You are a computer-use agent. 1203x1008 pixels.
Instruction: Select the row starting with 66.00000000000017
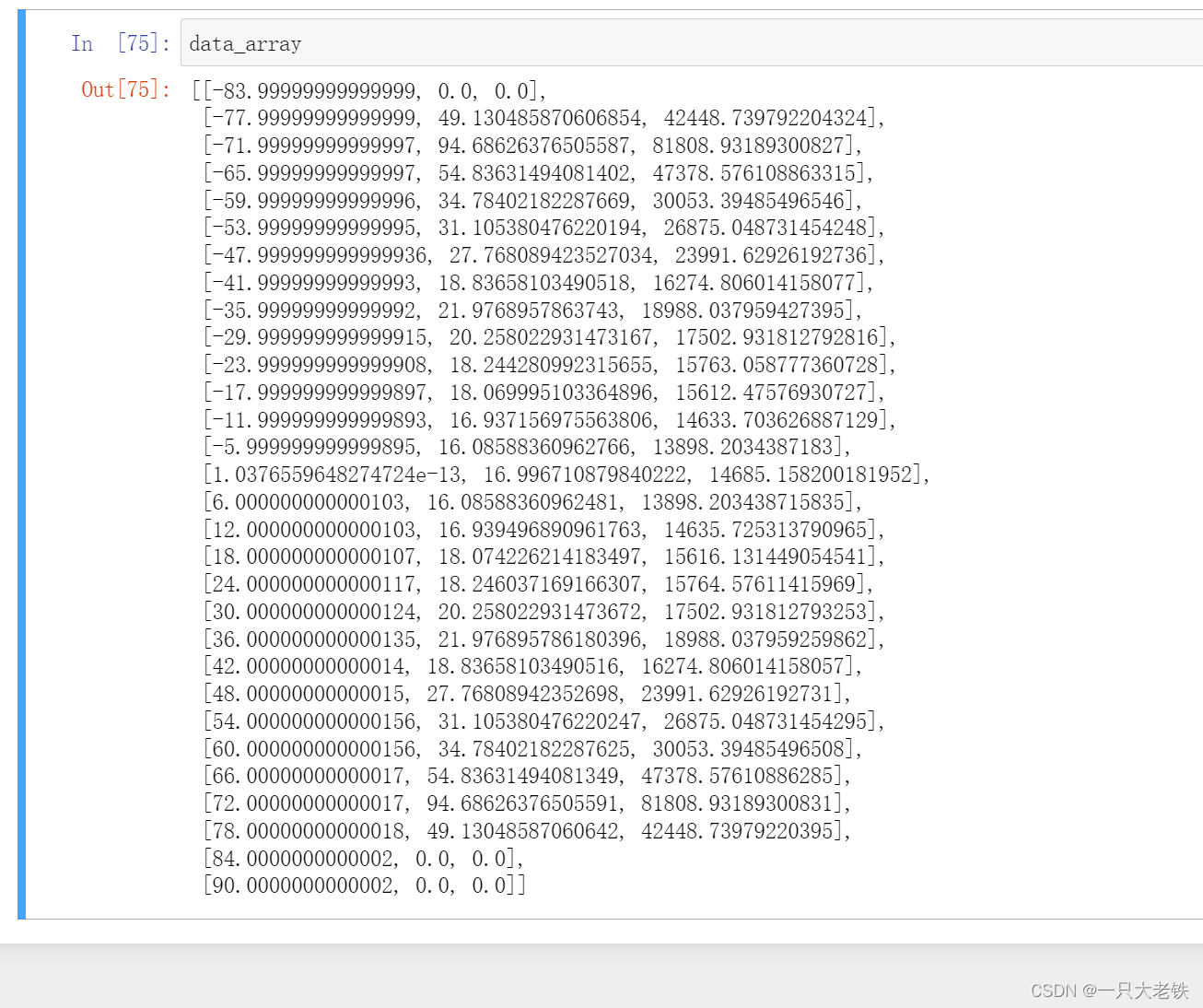(528, 776)
